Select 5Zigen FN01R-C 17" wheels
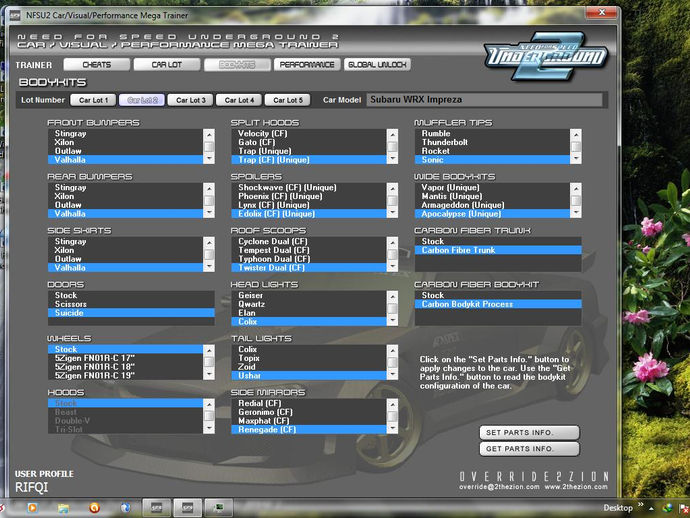The image size is (690, 518). [x=125, y=358]
